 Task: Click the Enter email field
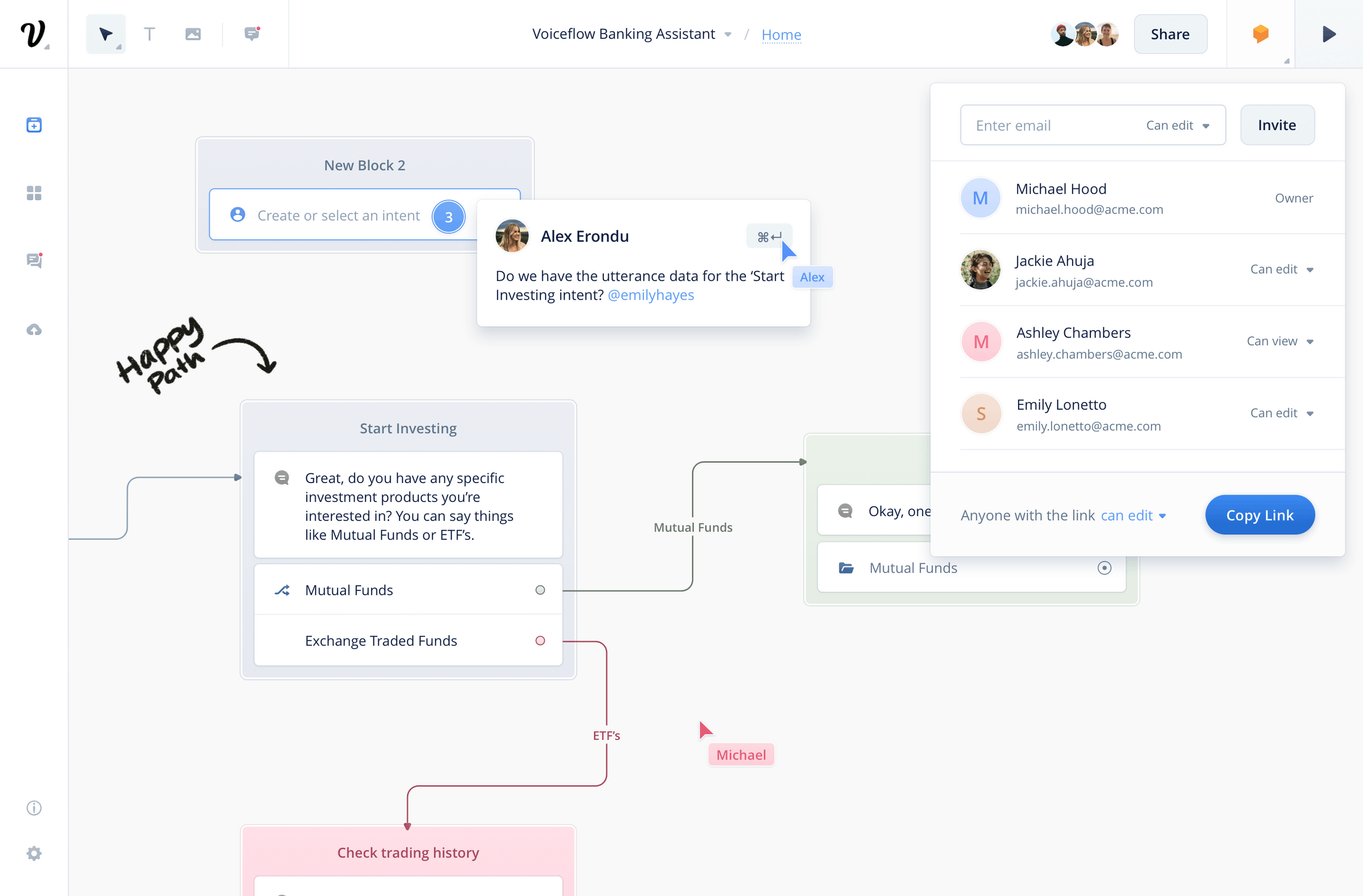coord(1025,125)
